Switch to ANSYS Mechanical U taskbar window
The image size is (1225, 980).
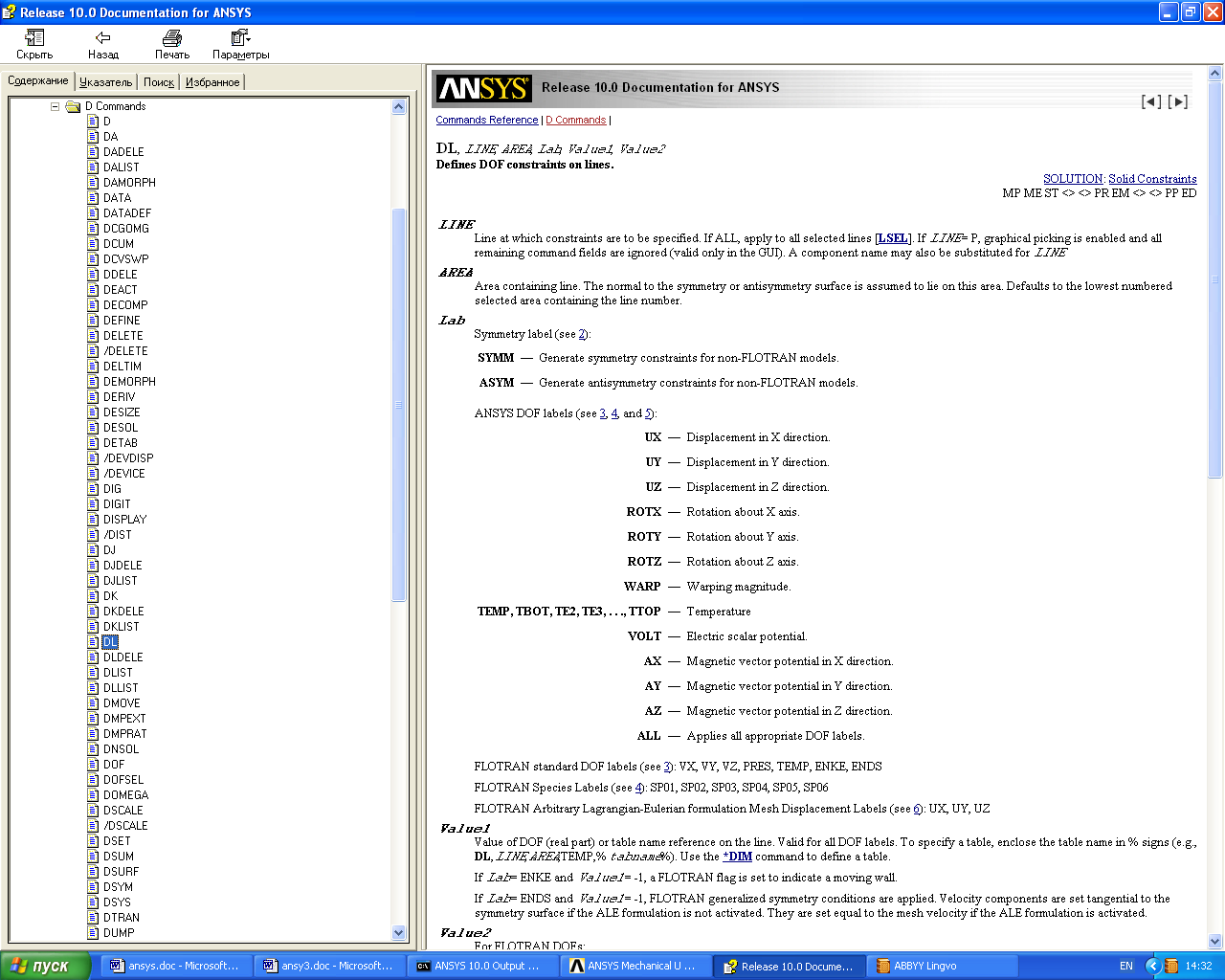(635, 966)
